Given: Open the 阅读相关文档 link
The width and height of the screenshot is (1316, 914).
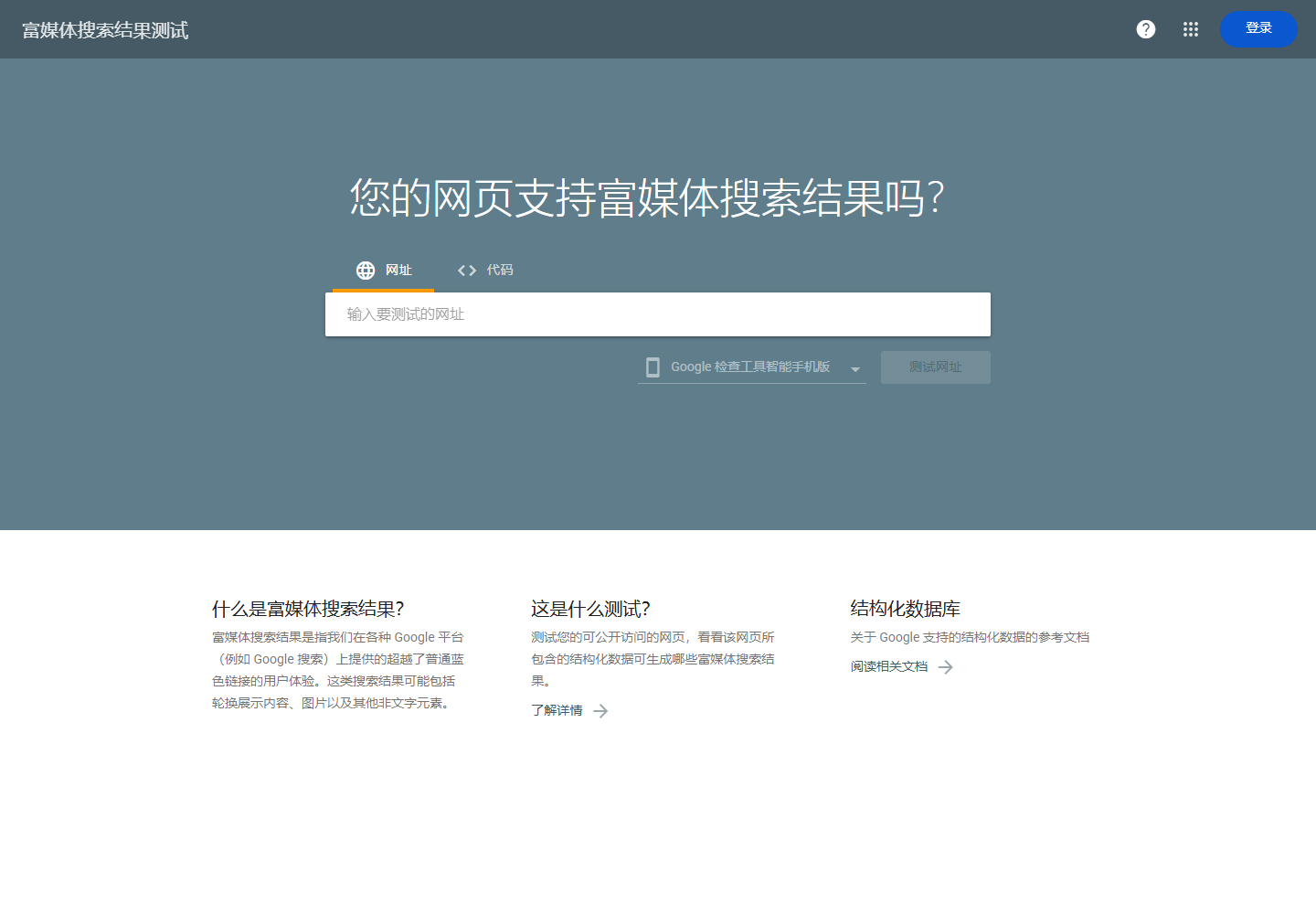Looking at the screenshot, I should (902, 667).
